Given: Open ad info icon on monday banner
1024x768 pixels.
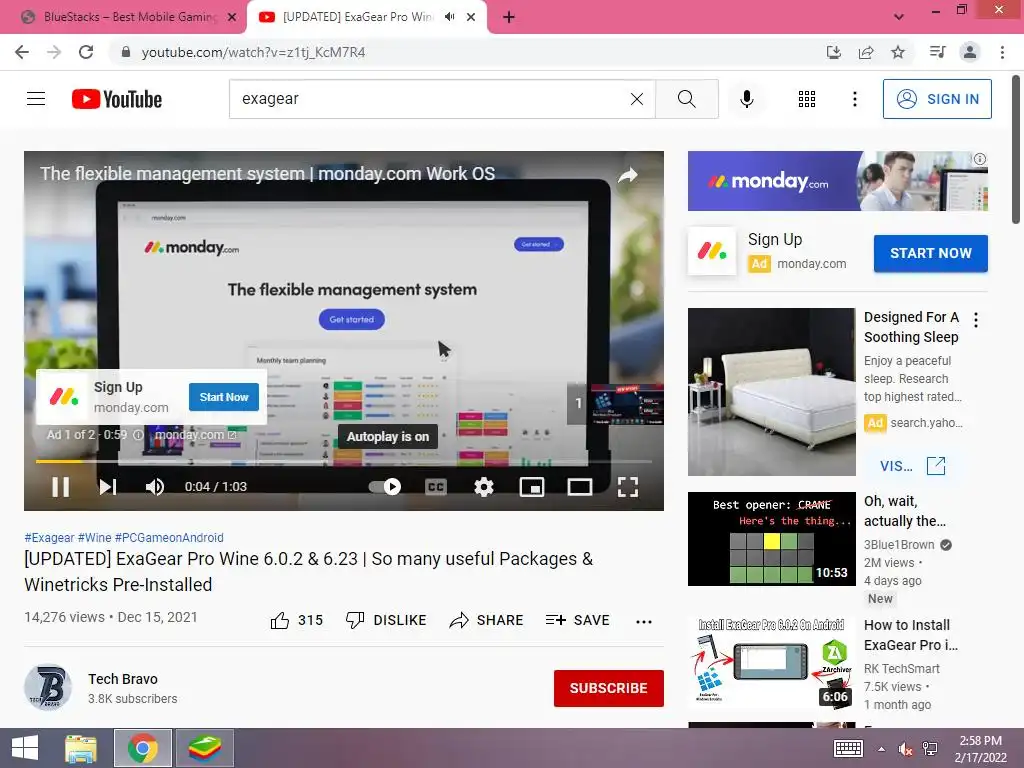Looking at the screenshot, I should [x=980, y=159].
